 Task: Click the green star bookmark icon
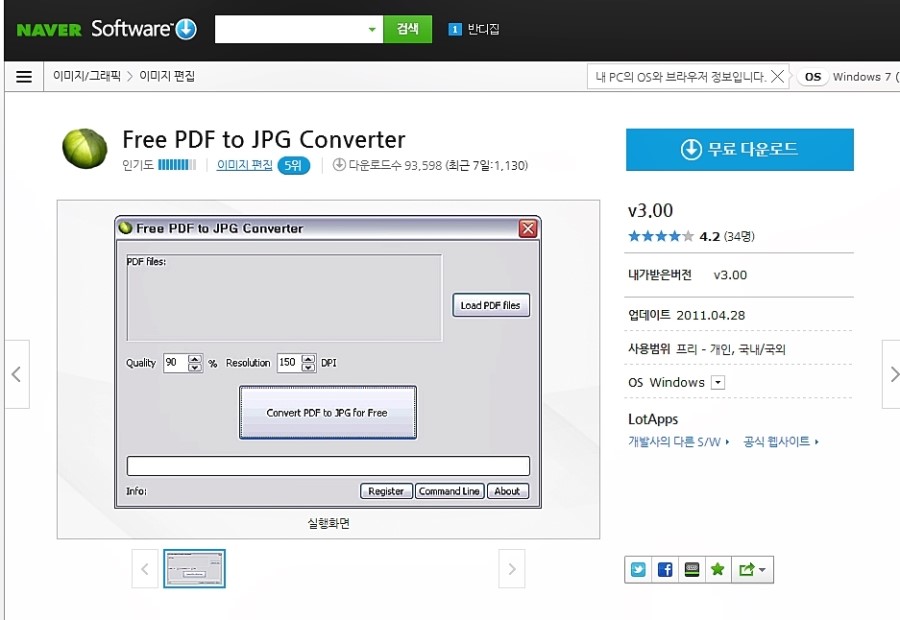coord(717,569)
